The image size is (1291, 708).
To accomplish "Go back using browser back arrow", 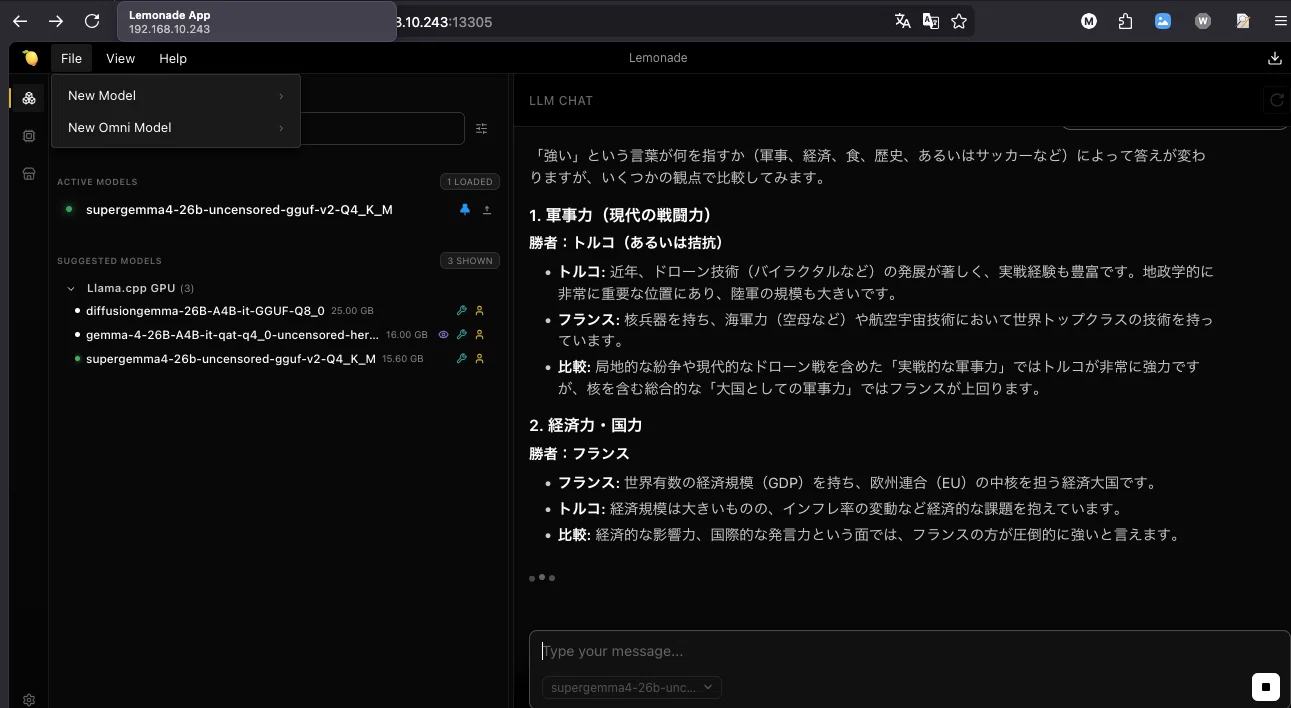I will 20,21.
